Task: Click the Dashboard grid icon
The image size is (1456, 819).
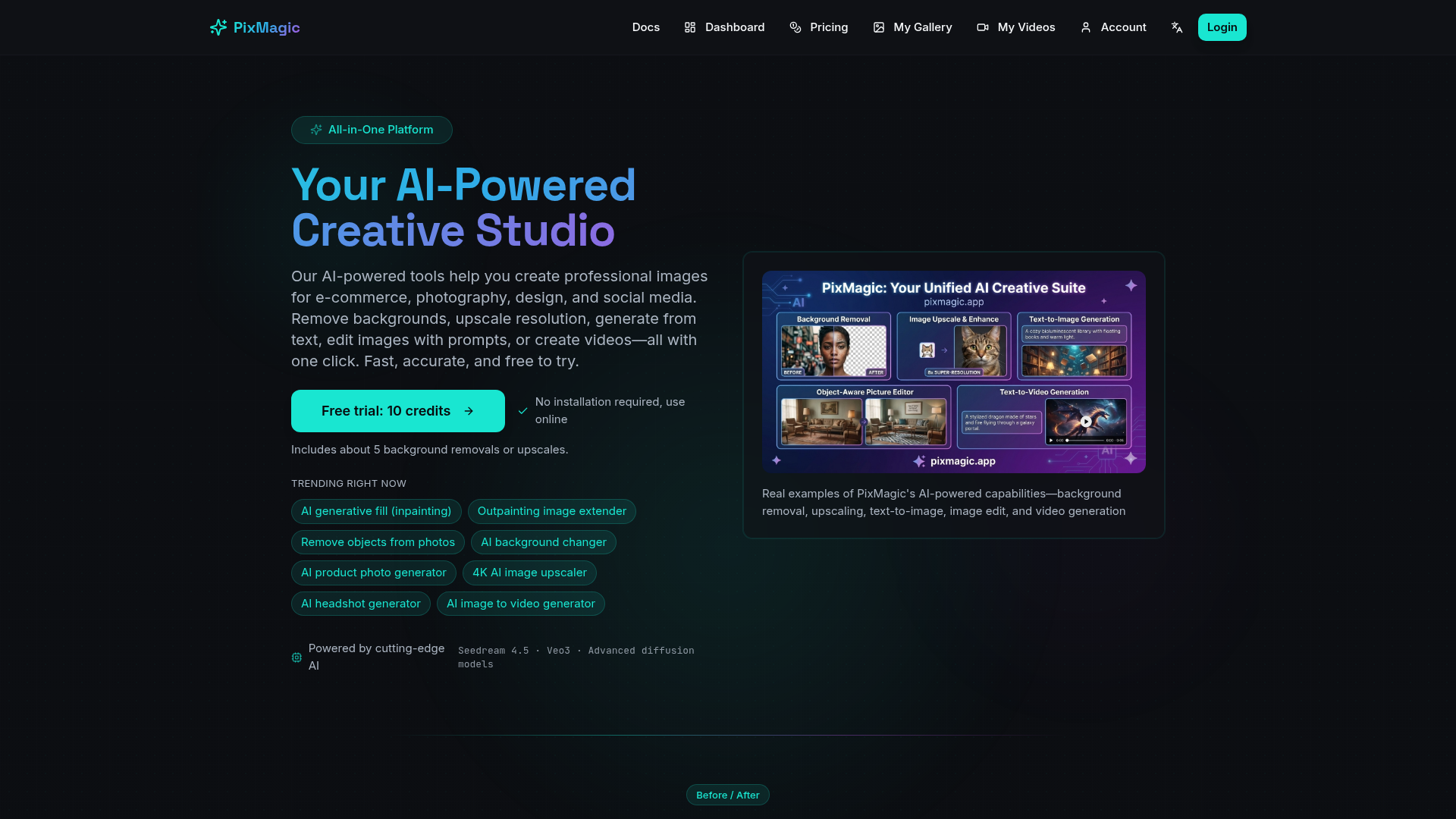Action: [689, 27]
